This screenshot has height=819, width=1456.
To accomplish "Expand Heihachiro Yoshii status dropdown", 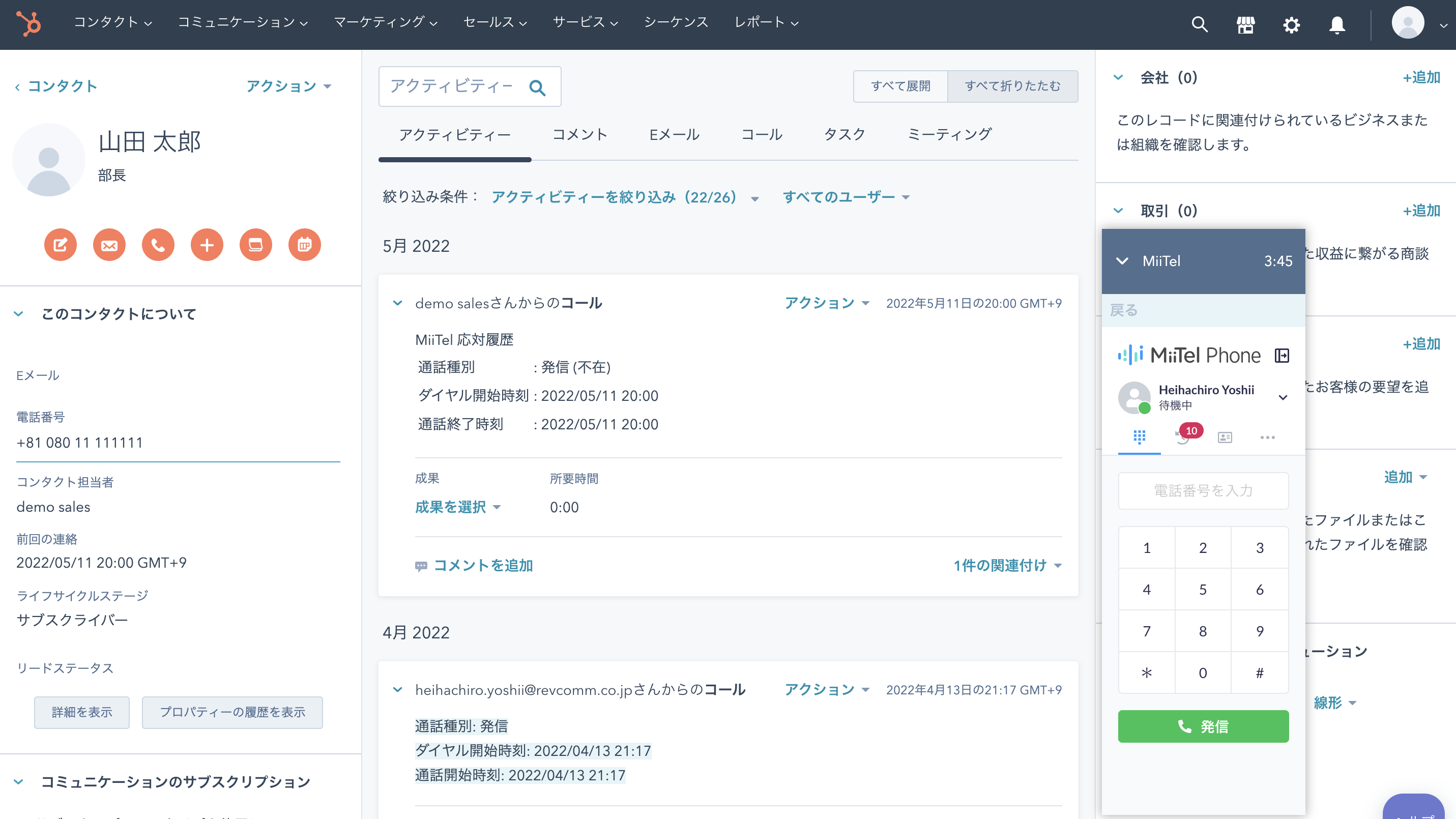I will coord(1283,397).
